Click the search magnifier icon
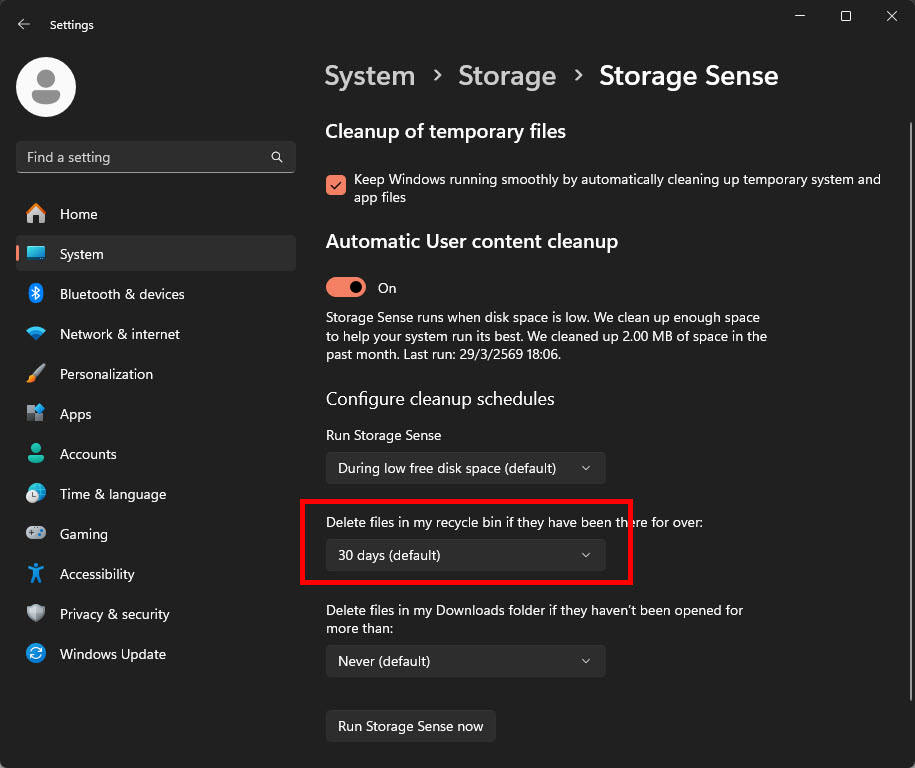 pos(277,157)
